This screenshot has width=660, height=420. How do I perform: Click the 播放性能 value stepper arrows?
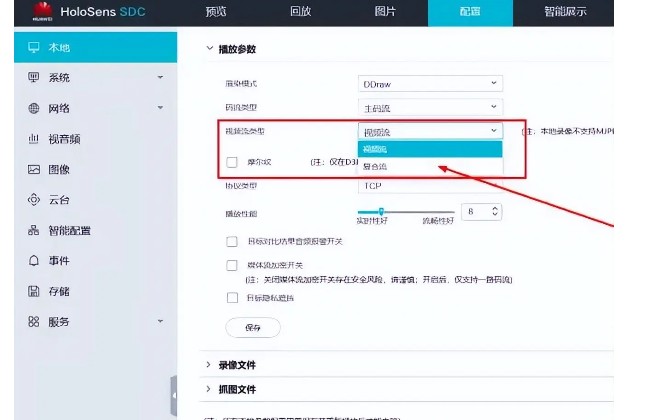click(496, 212)
